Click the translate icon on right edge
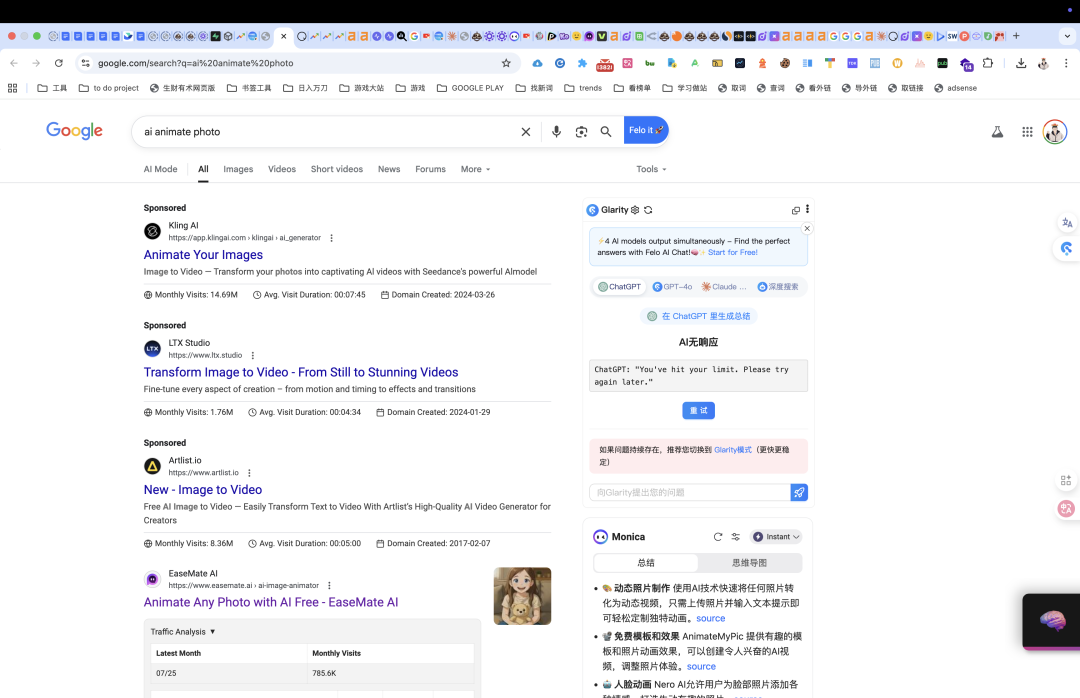The image size is (1080, 698). pos(1067,223)
